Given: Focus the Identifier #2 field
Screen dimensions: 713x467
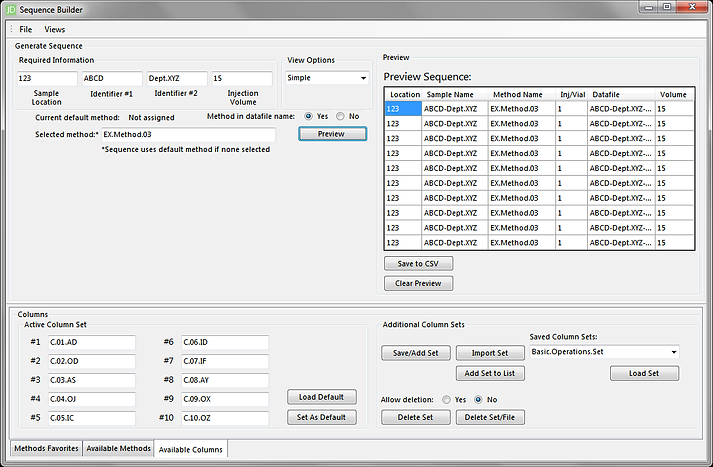Looking at the screenshot, I should [x=177, y=78].
